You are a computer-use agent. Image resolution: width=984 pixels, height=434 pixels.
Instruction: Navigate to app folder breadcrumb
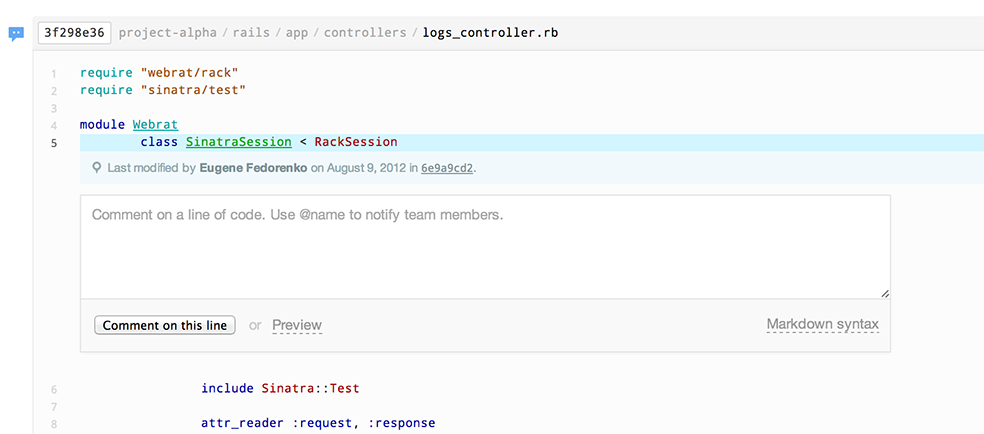point(297,33)
